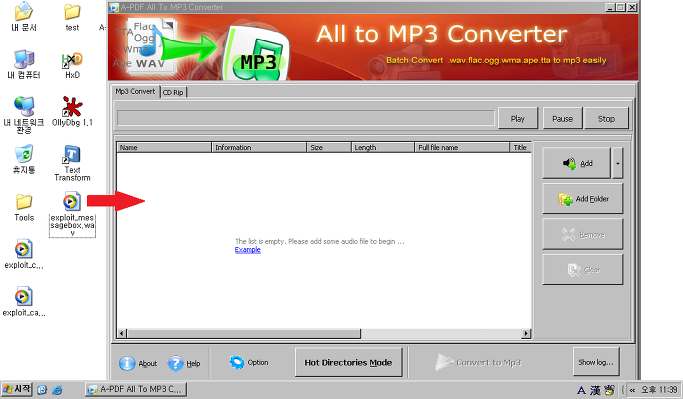Open the Help documentation
The image size is (683, 399).
(184, 363)
